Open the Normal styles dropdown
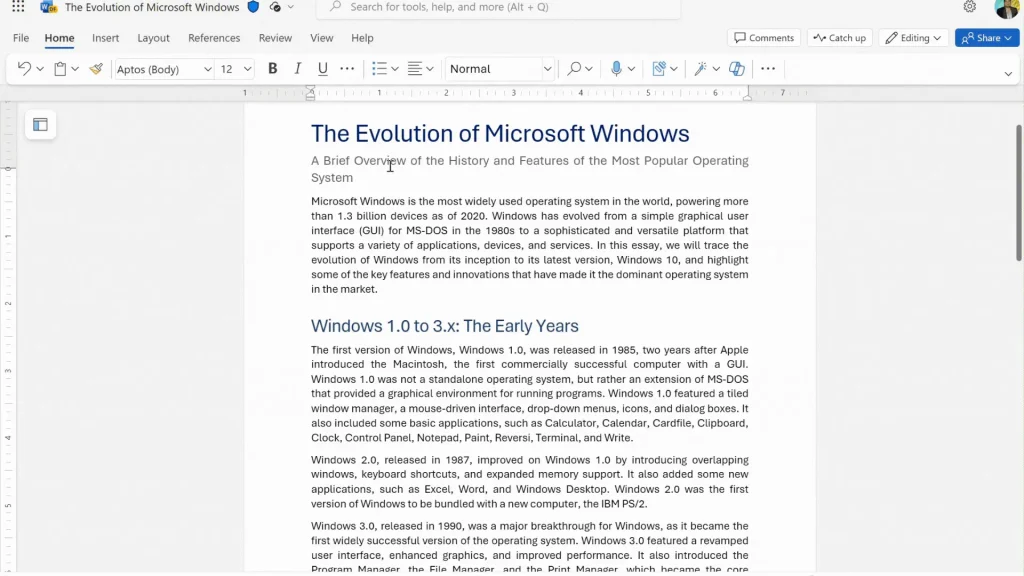 [500, 69]
